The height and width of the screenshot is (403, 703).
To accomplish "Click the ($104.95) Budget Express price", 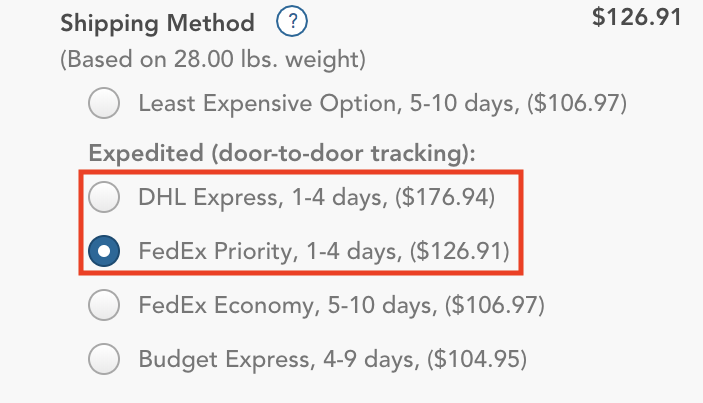I will coord(477,360).
